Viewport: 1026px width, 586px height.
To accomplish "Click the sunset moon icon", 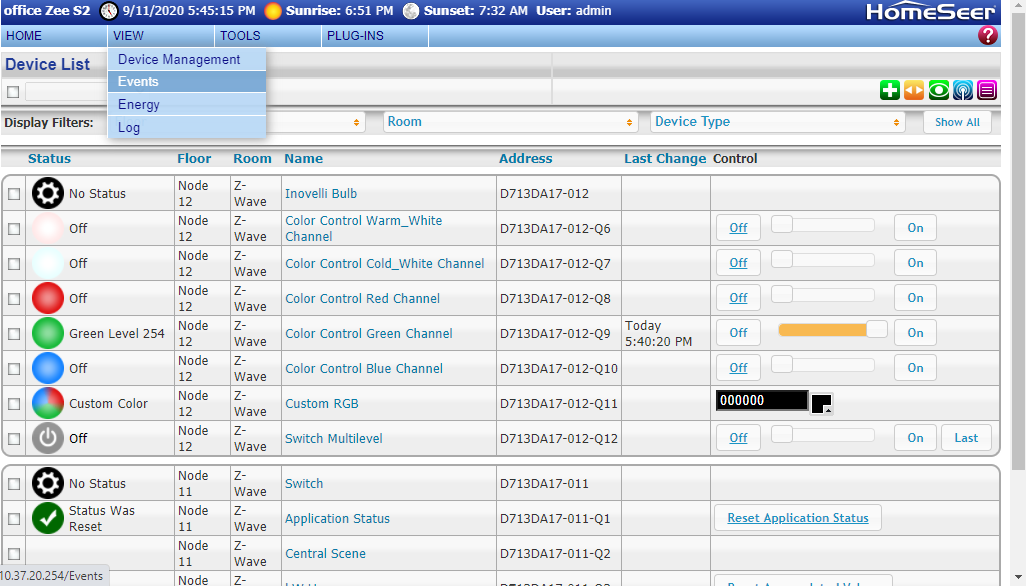I will tap(411, 11).
